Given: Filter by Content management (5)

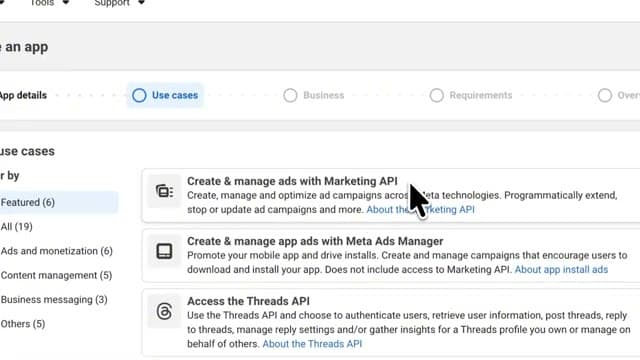Looking at the screenshot, I should pos(56,275).
